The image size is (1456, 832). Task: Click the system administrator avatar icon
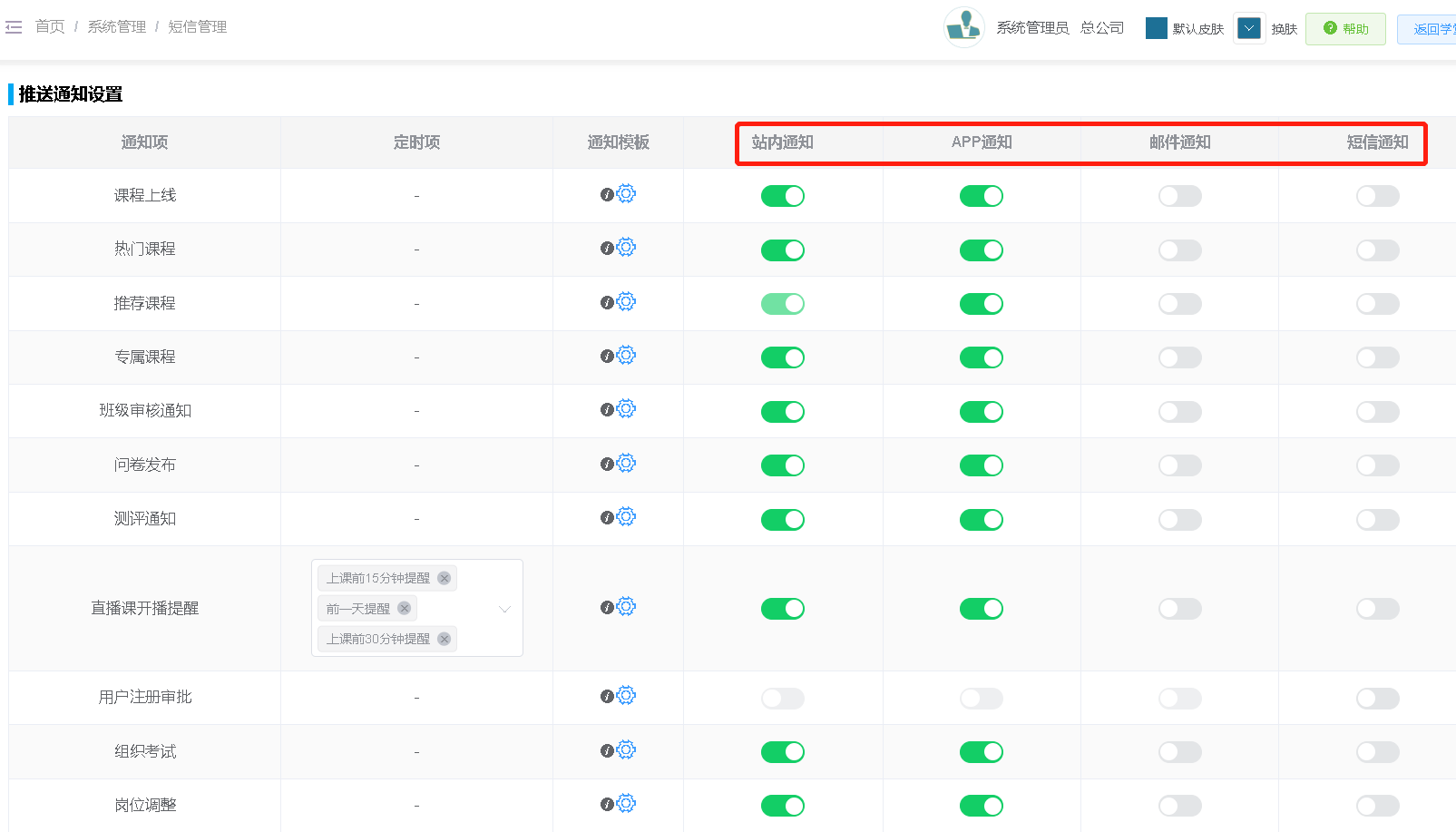coord(963,27)
